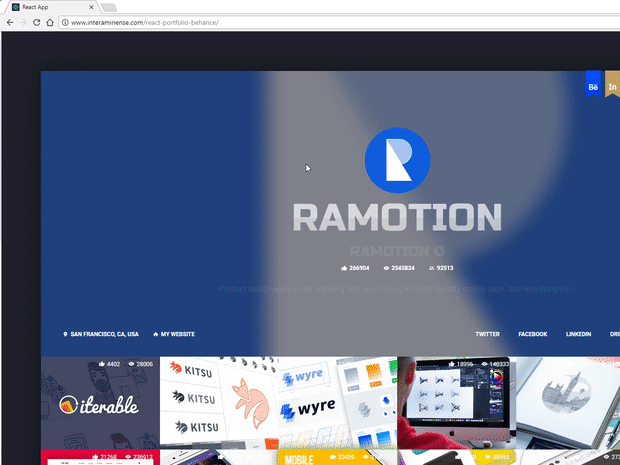Open the Behance ribbon badge

(x=593, y=84)
